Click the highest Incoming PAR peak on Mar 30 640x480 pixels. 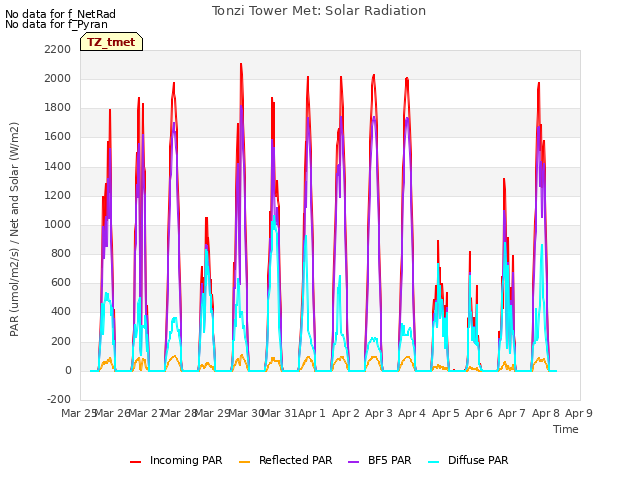tap(241, 64)
